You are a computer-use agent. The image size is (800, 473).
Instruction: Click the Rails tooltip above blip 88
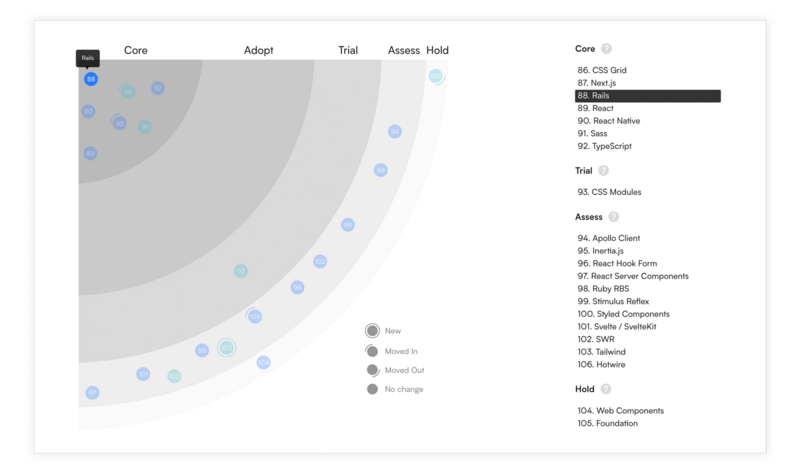click(x=88, y=58)
